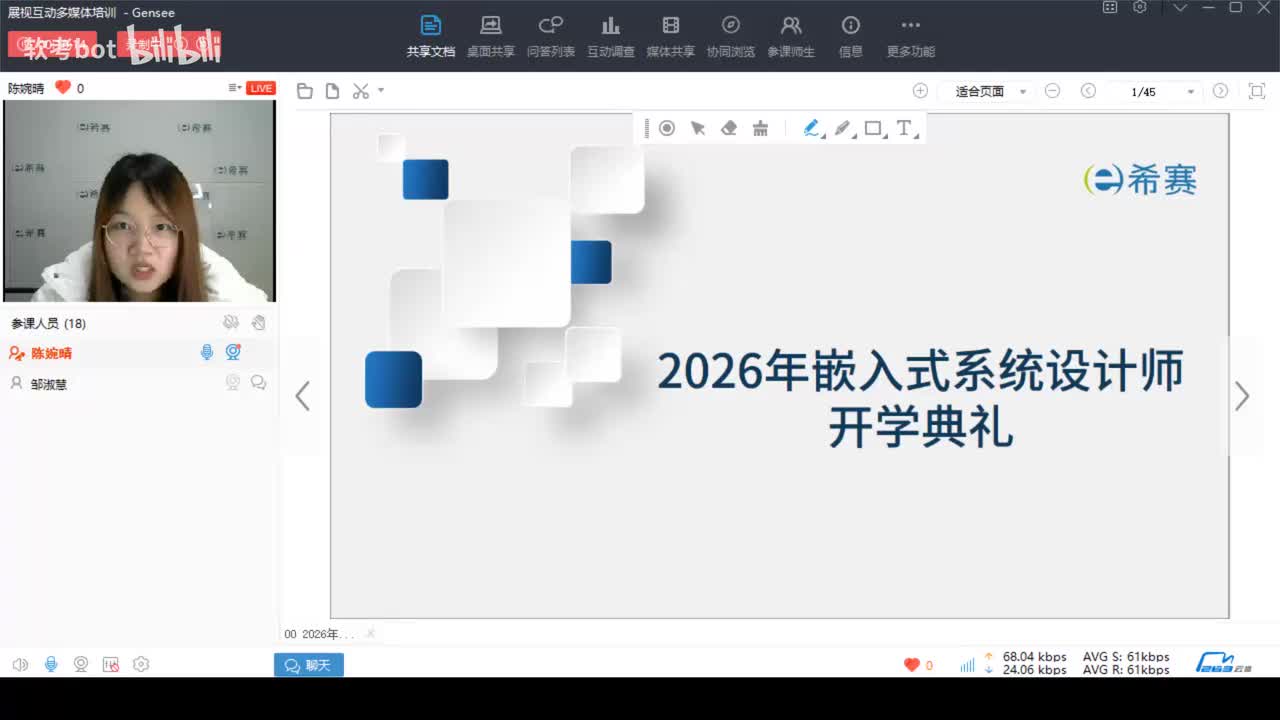
Task: Select attendee 陈婉晴 in list
Action: [138, 353]
